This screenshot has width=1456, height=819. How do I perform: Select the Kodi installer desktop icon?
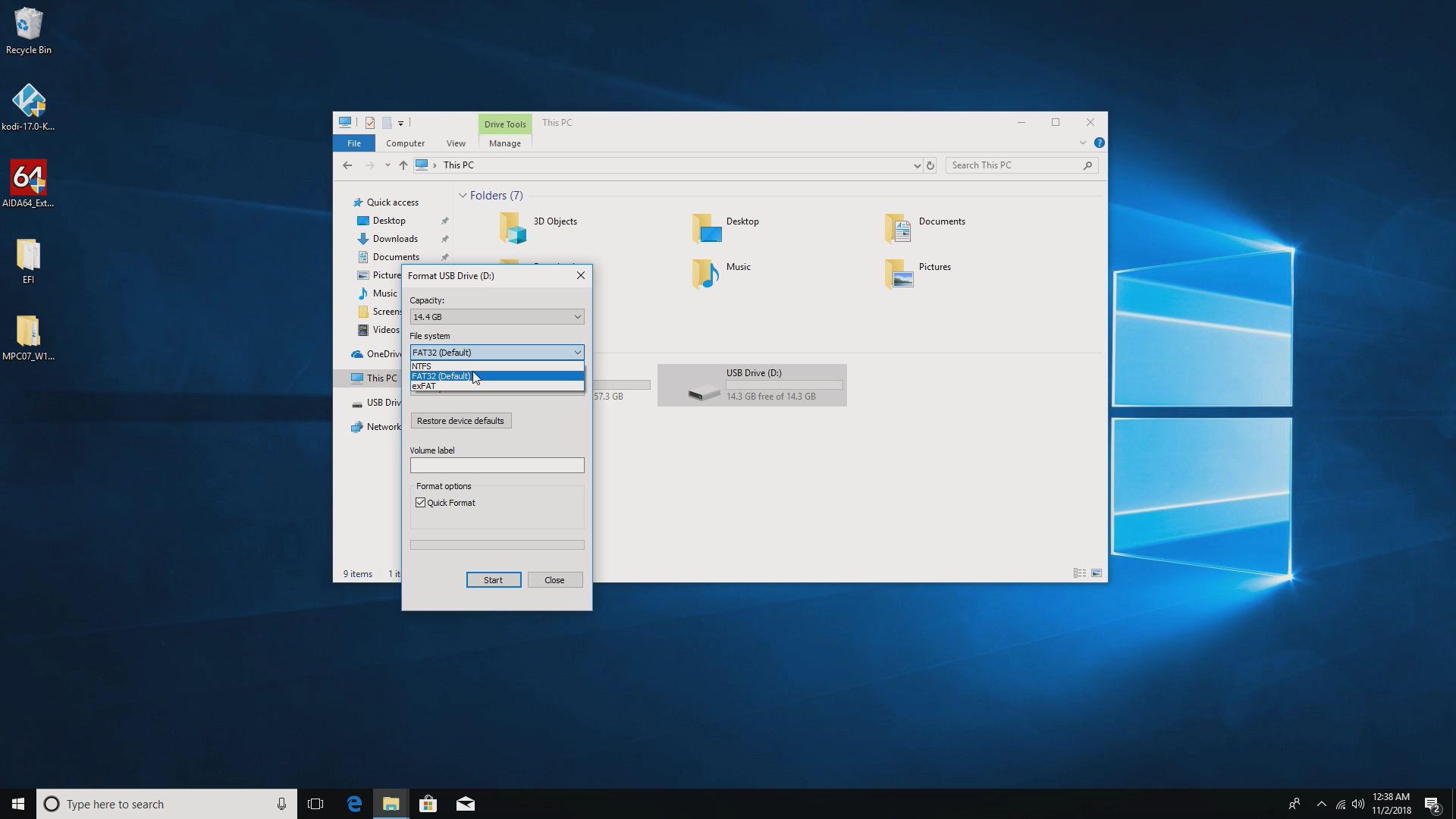(x=28, y=107)
